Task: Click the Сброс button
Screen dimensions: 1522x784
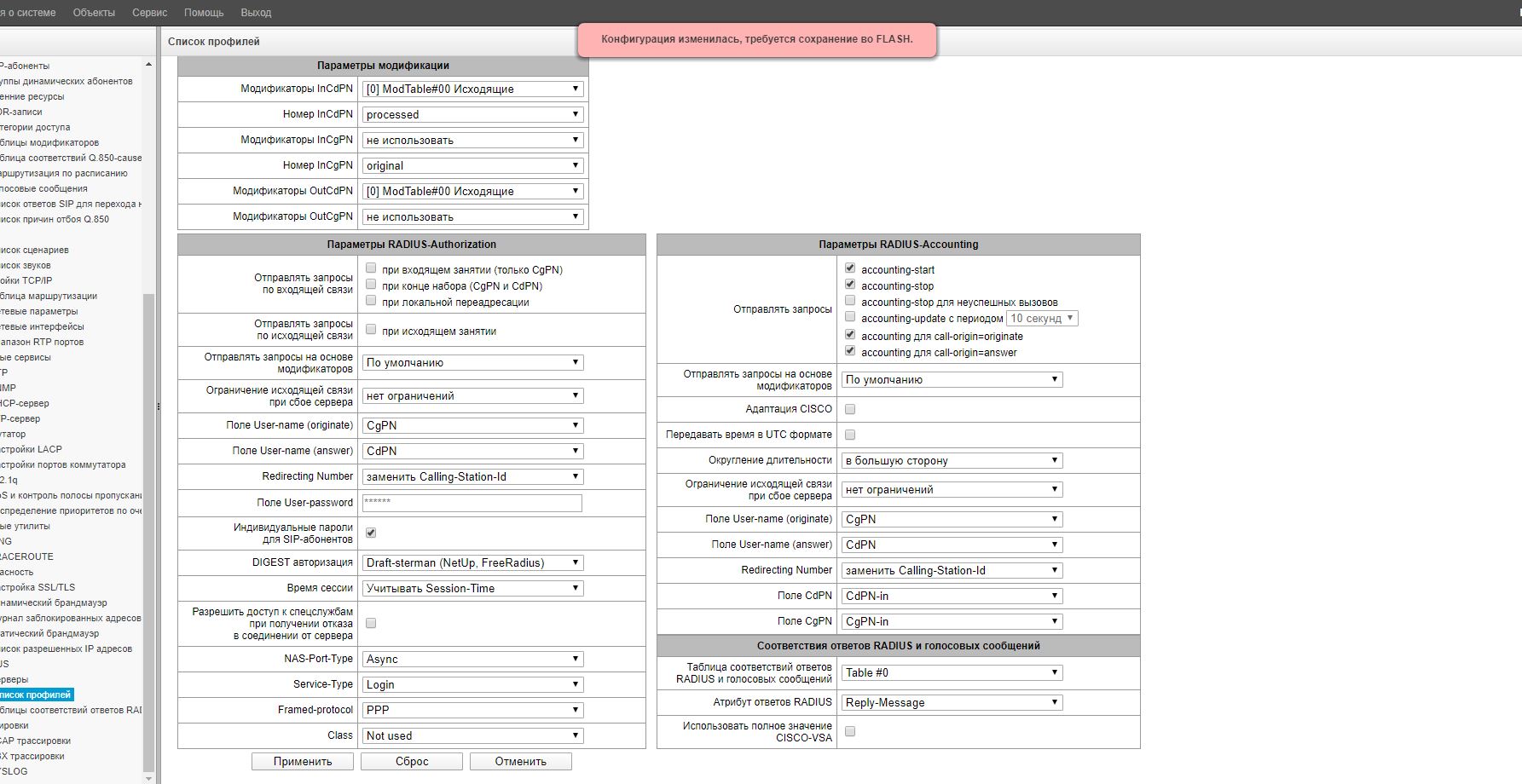Action: pos(412,761)
